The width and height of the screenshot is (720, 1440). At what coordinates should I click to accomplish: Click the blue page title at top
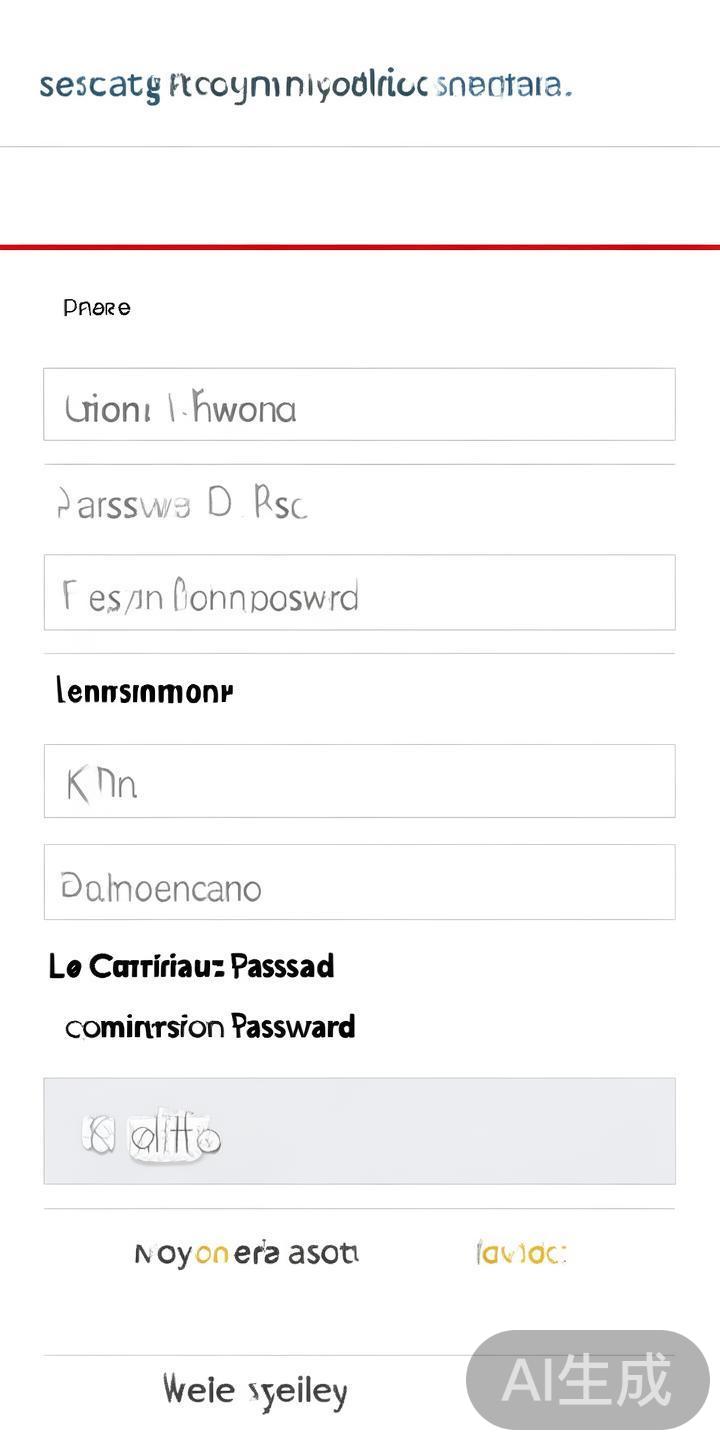[x=305, y=86]
